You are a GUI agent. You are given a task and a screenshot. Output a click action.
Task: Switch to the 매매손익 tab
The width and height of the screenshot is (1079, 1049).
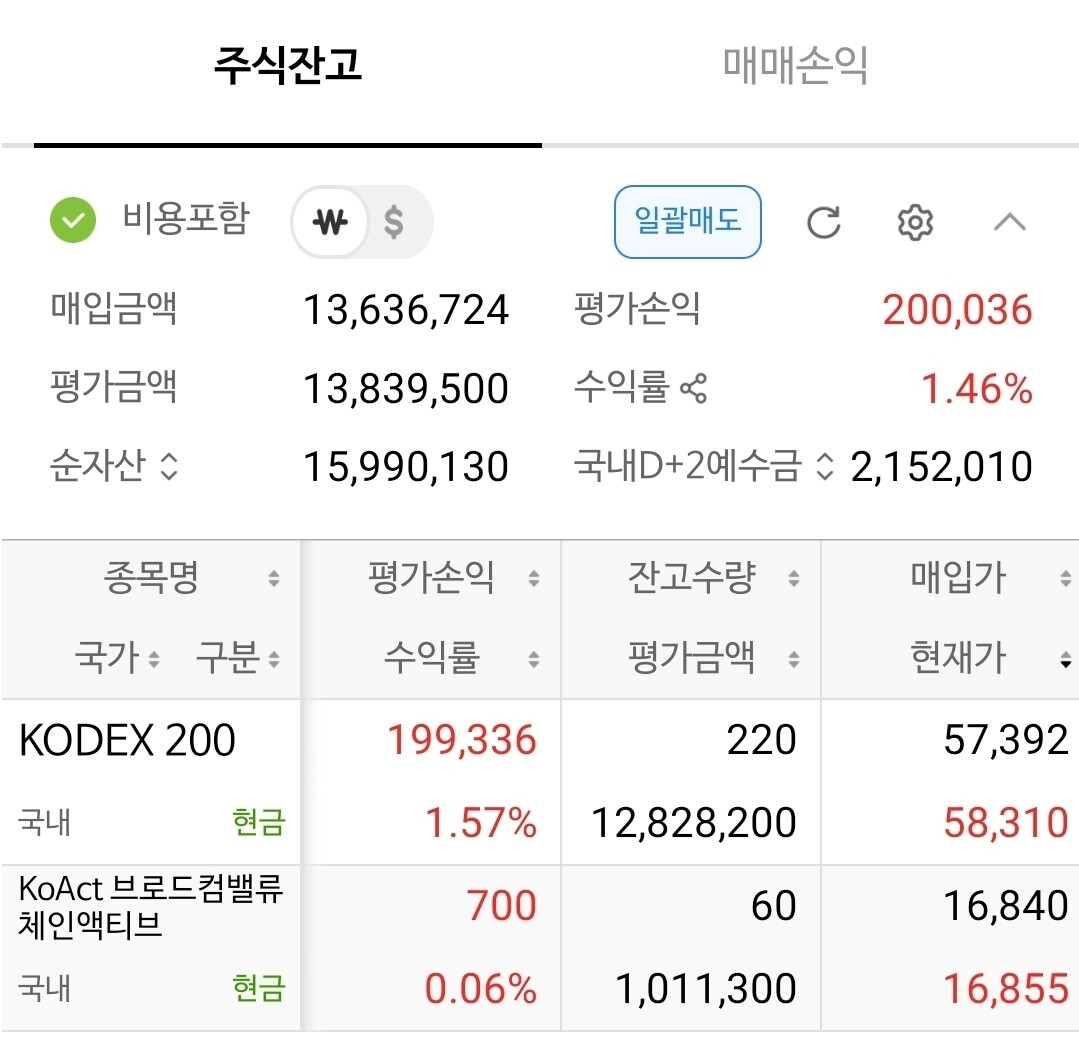pos(795,66)
